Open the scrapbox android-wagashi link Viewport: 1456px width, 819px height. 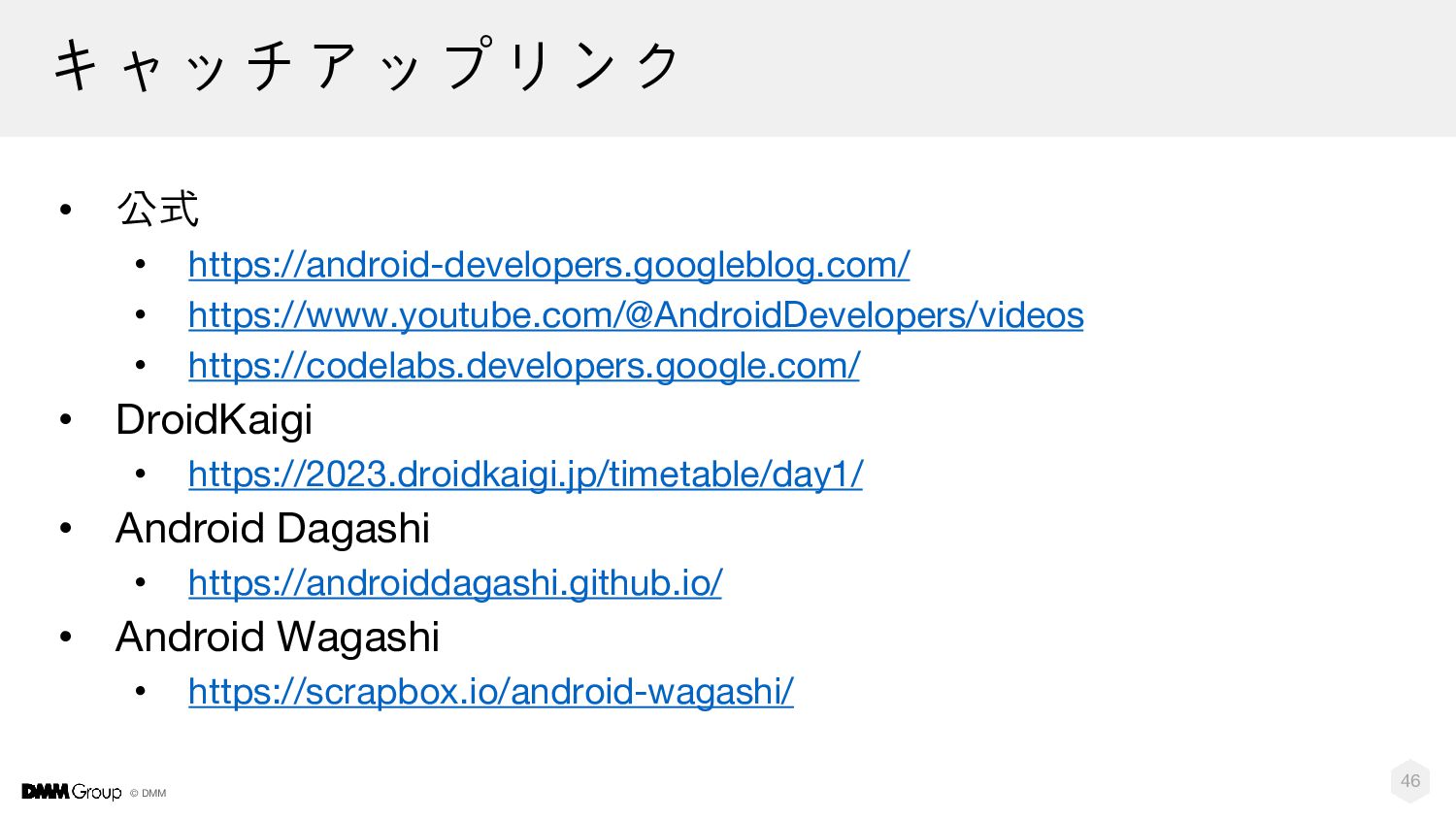pos(491,692)
